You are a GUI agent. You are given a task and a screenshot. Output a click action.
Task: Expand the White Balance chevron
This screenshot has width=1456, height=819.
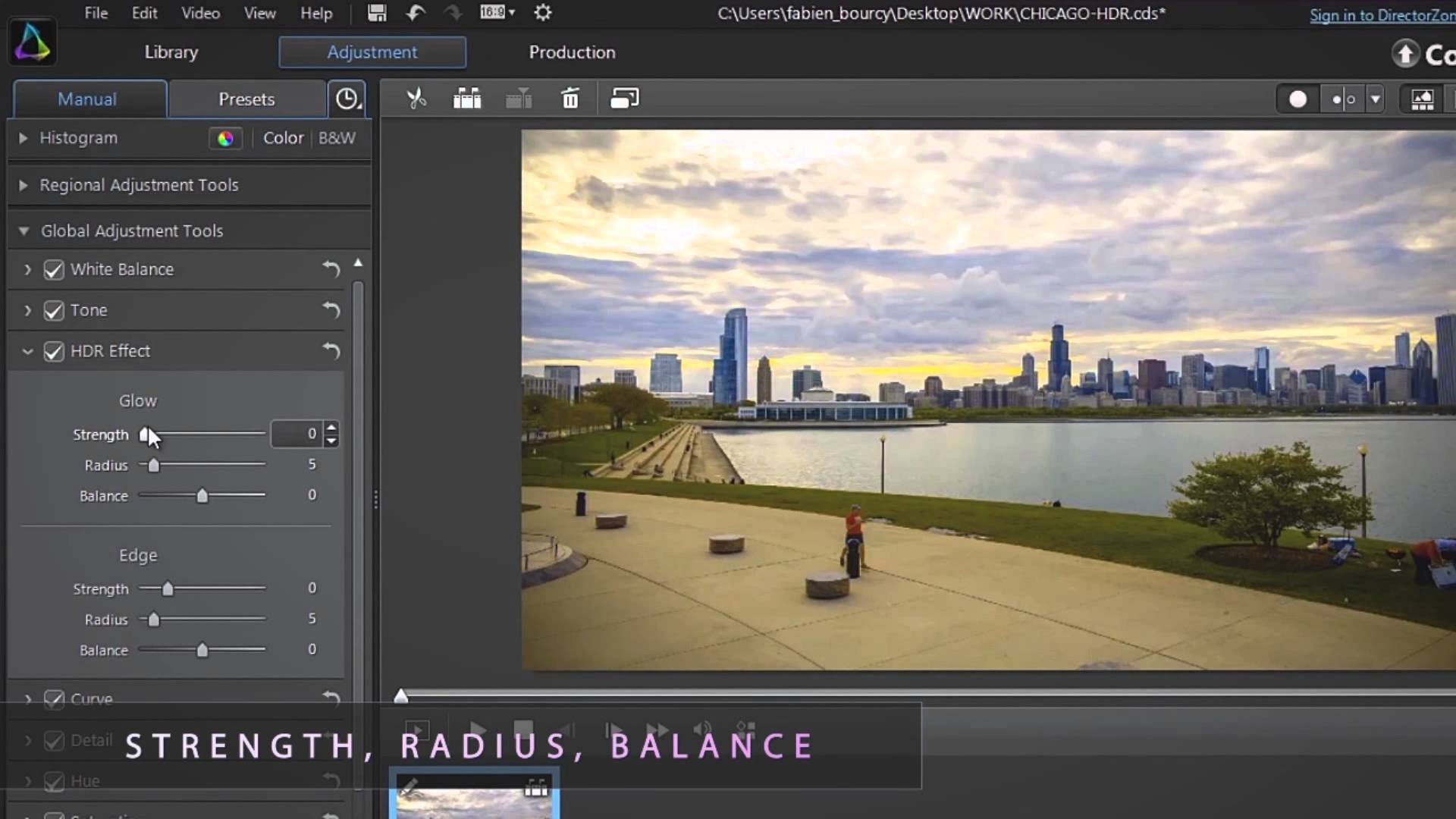pos(27,269)
